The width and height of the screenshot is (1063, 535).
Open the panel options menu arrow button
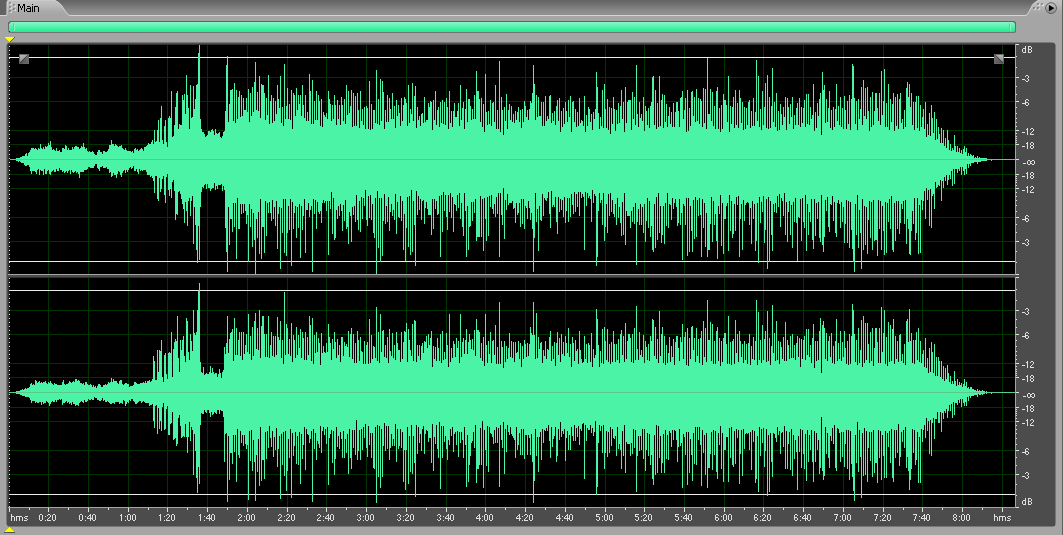pyautogui.click(x=1051, y=7)
